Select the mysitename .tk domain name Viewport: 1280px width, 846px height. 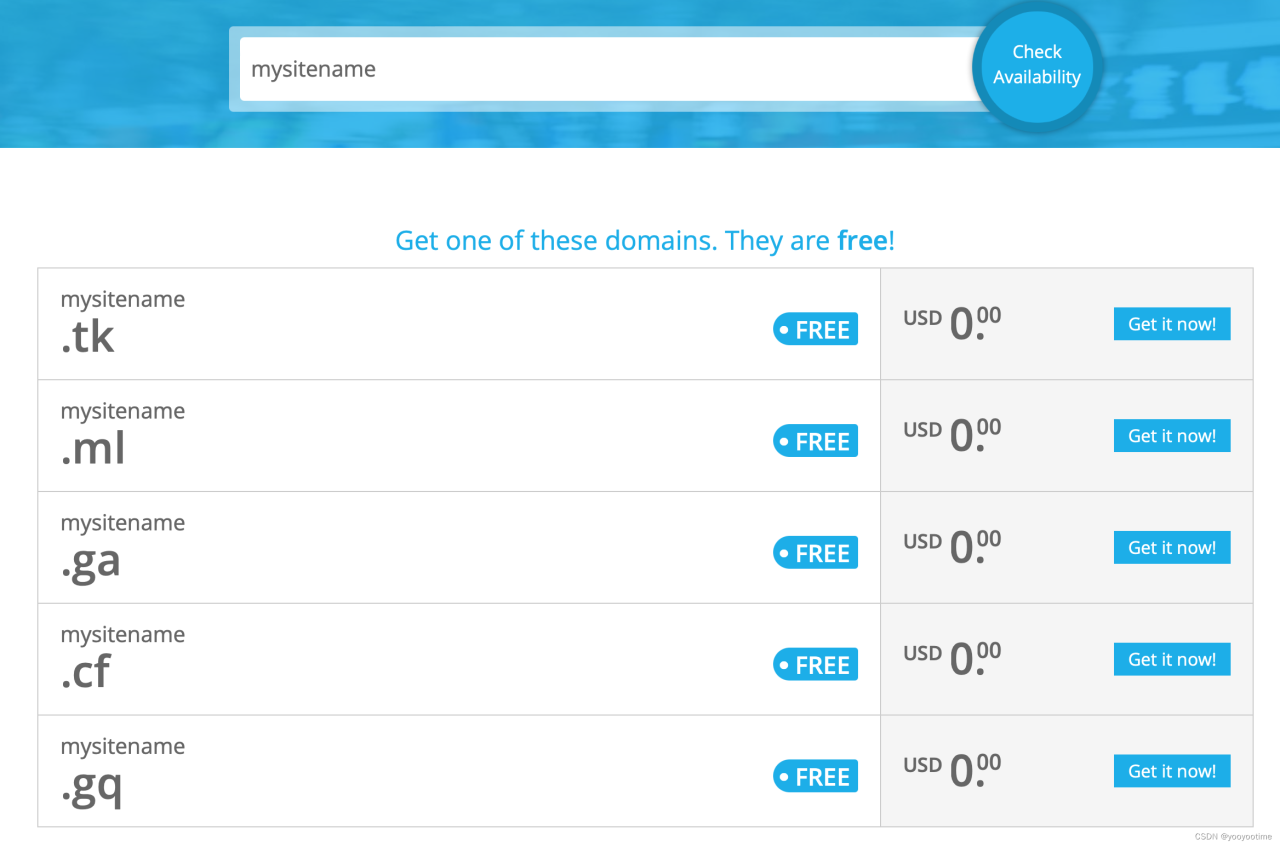point(122,324)
